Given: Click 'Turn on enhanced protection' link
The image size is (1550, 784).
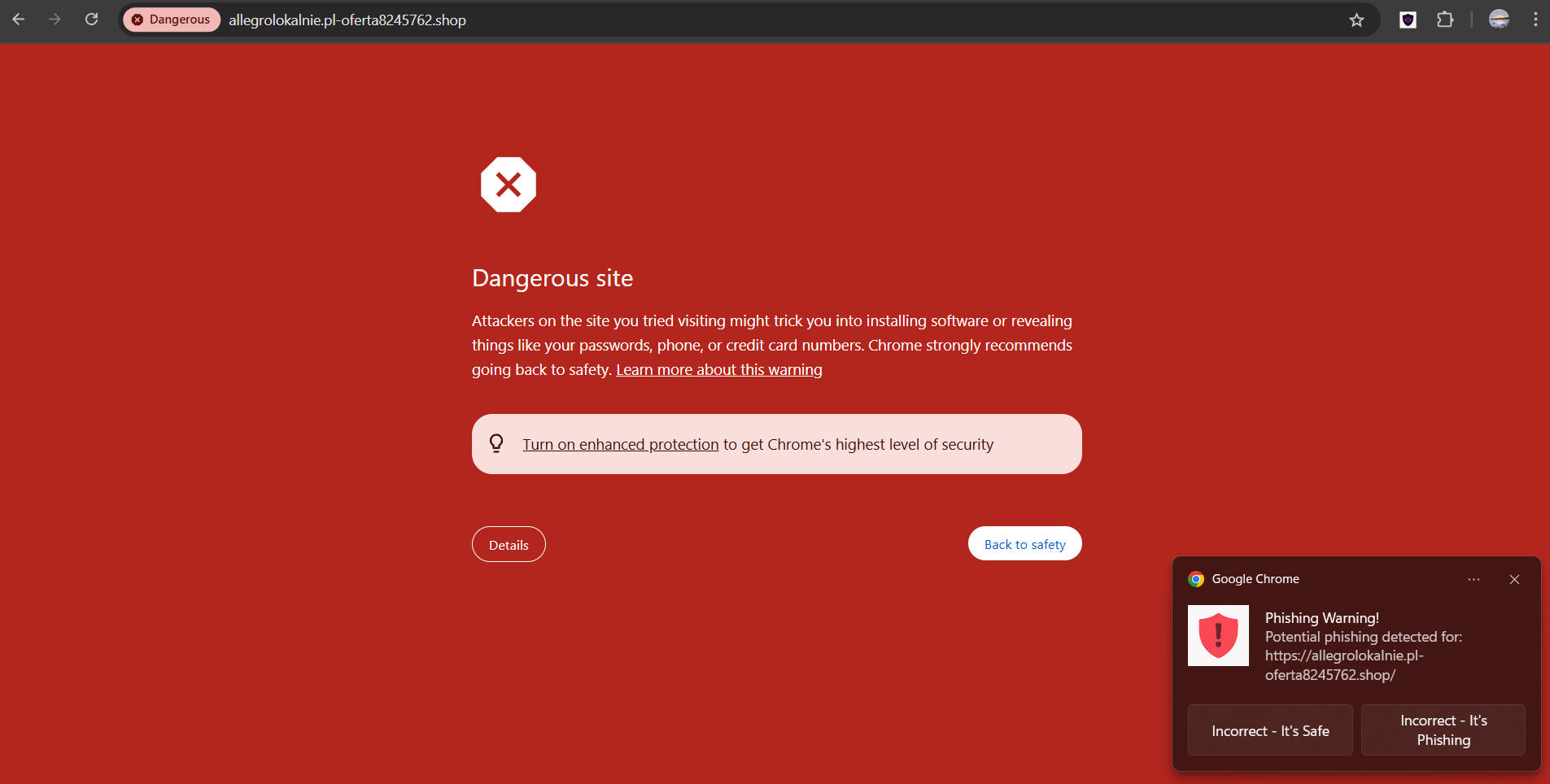Looking at the screenshot, I should pos(621,445).
